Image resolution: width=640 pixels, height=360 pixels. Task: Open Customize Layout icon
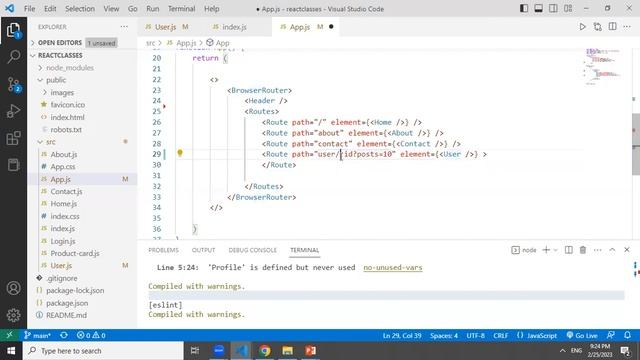[568, 9]
